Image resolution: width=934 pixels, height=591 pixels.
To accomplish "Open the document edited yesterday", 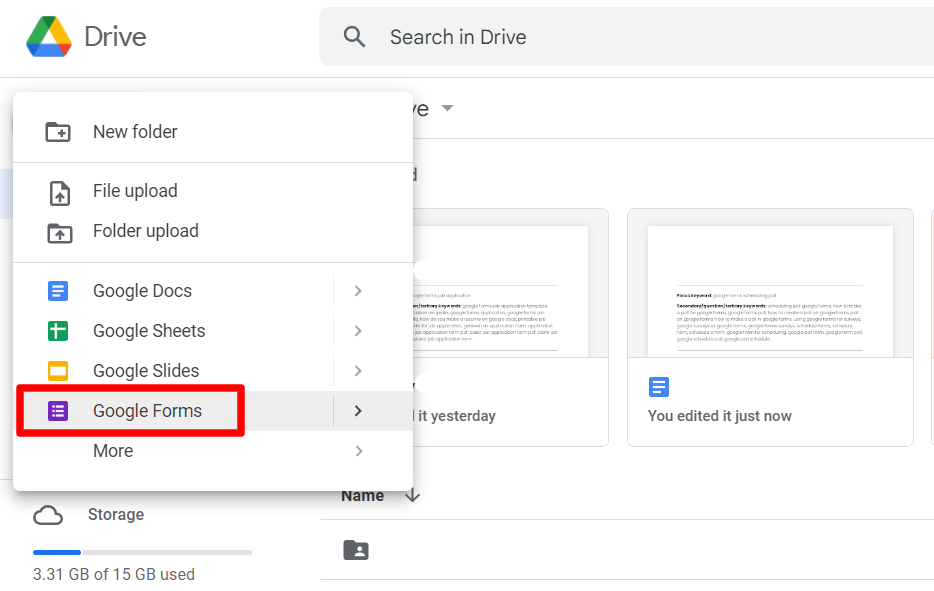I will click(510, 327).
